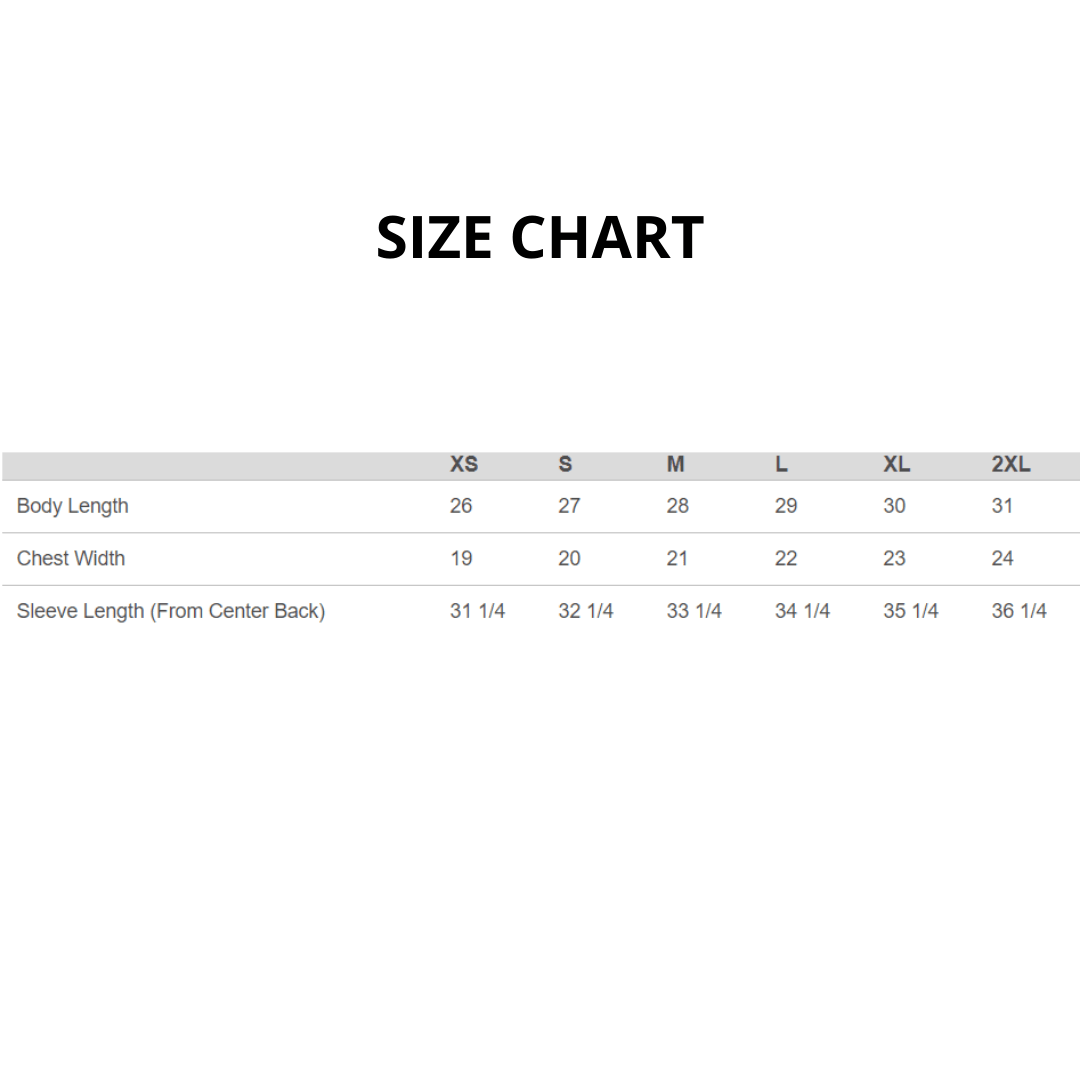Click sleeve length value 36 1/4

(x=1019, y=611)
